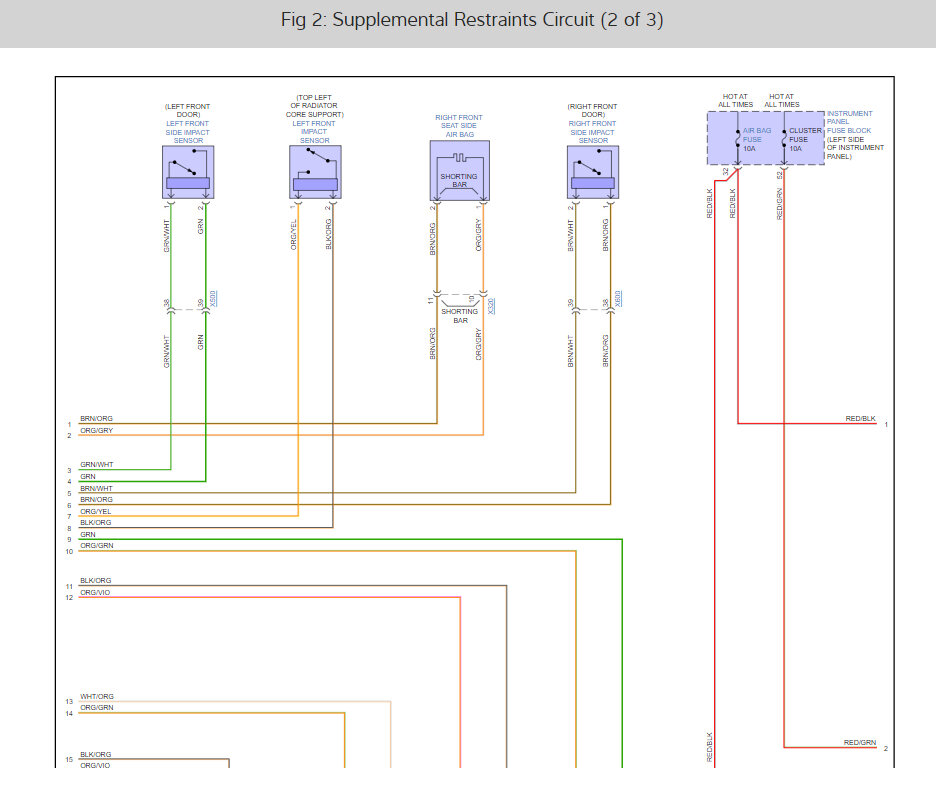The width and height of the screenshot is (936, 797).
Task: Click '(TOP LEFT OF RADIATOR CORE SUPPORT)' note
Action: 315,106
